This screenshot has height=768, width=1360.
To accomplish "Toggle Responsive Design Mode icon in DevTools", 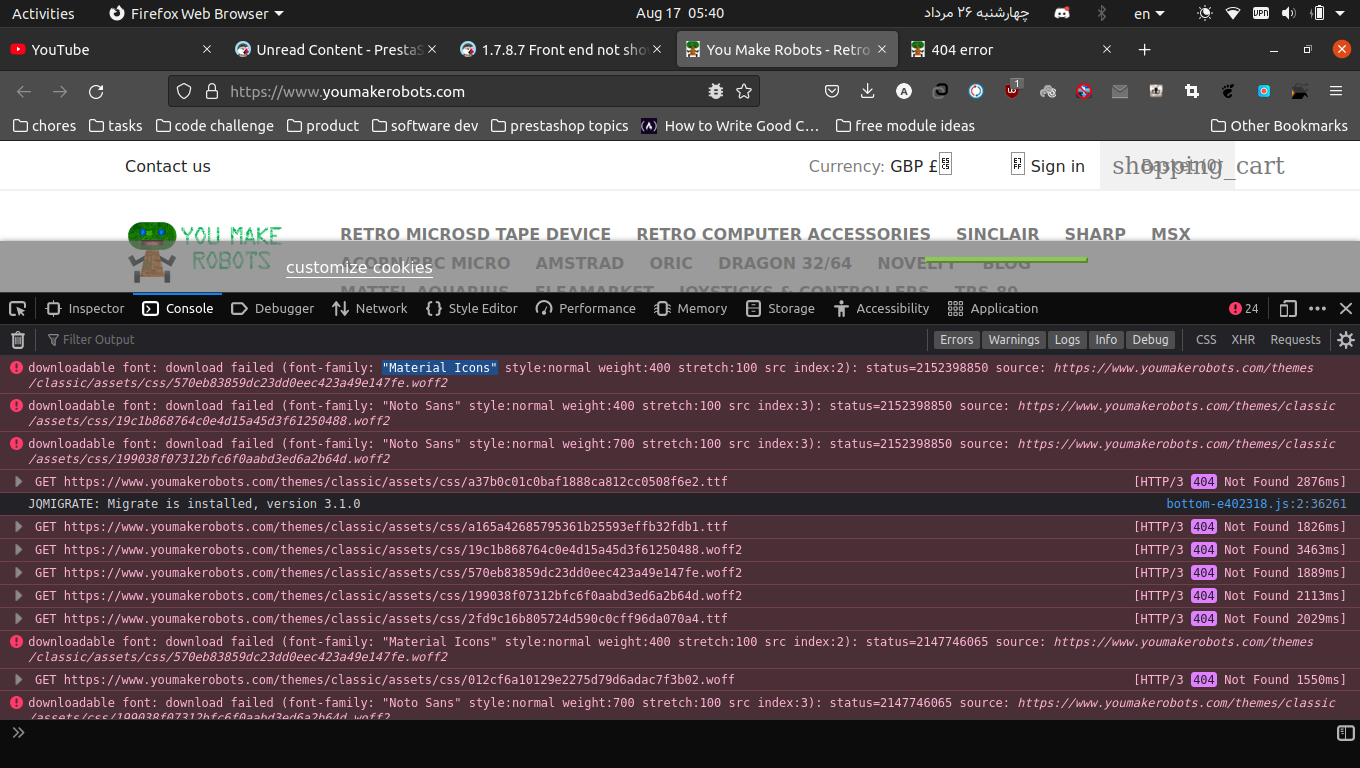I will coord(1288,308).
